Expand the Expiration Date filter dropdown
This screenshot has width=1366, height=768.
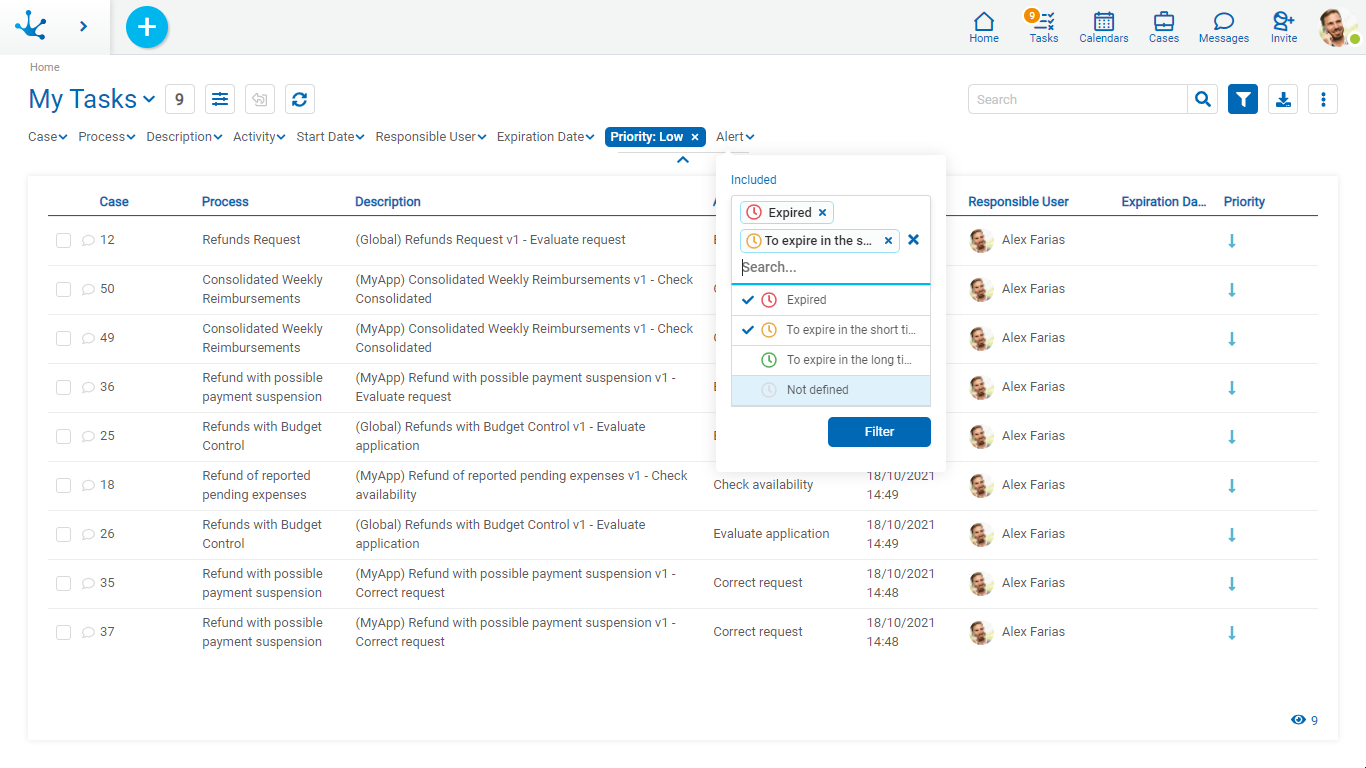coord(545,137)
